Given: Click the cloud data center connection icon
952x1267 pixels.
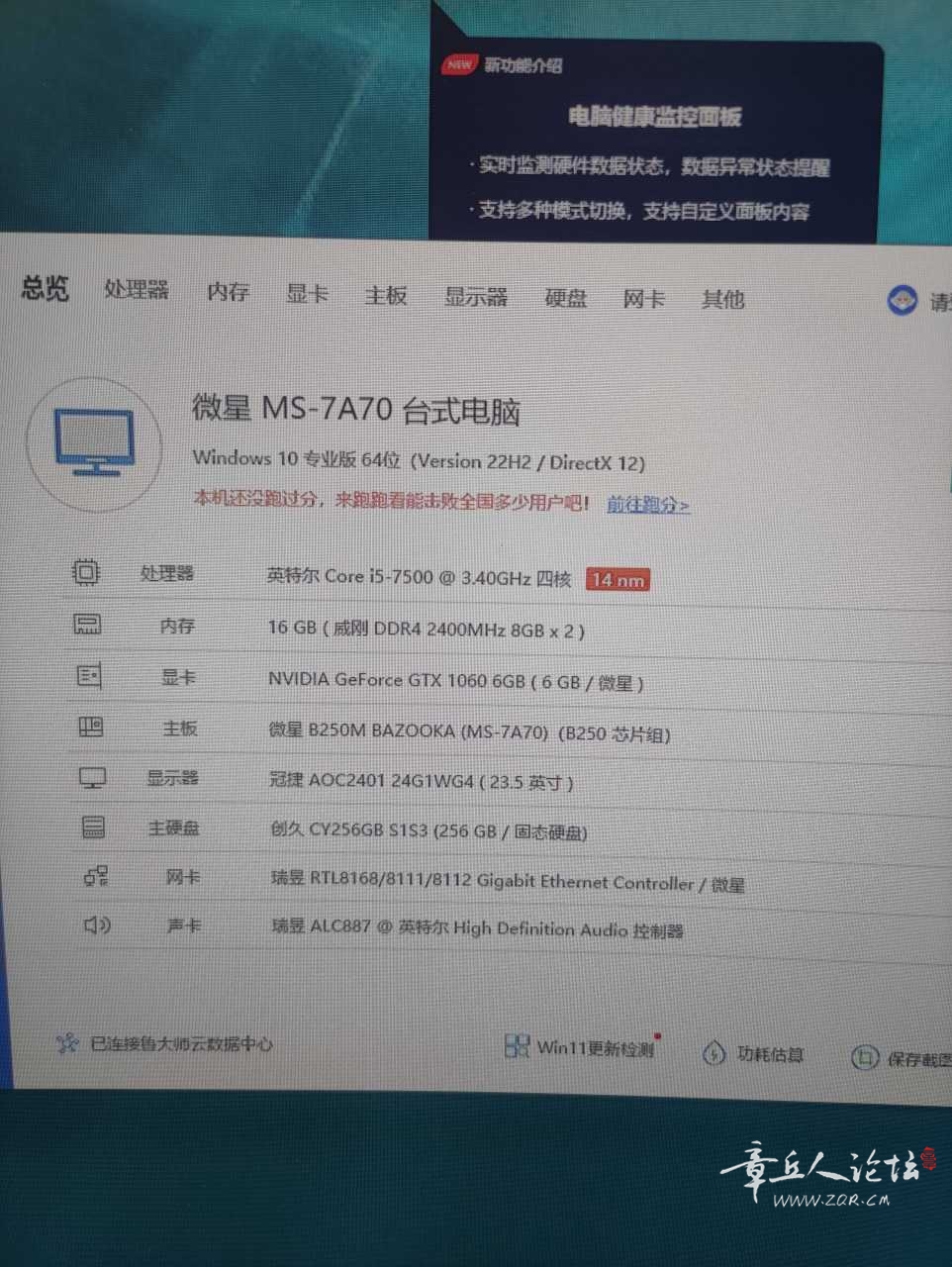Looking at the screenshot, I should 67,1042.
